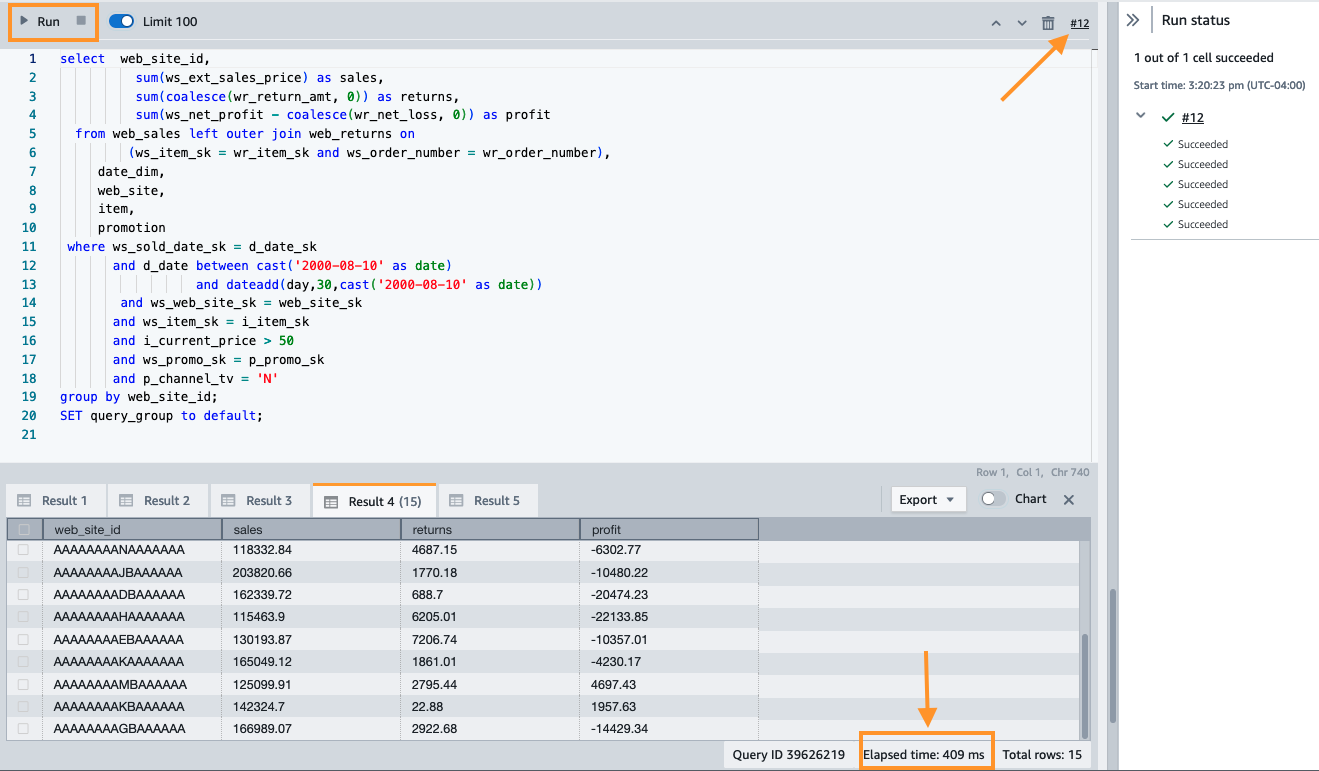The height and width of the screenshot is (771, 1319).
Task: Select the Result 2 tab
Action: (x=157, y=500)
